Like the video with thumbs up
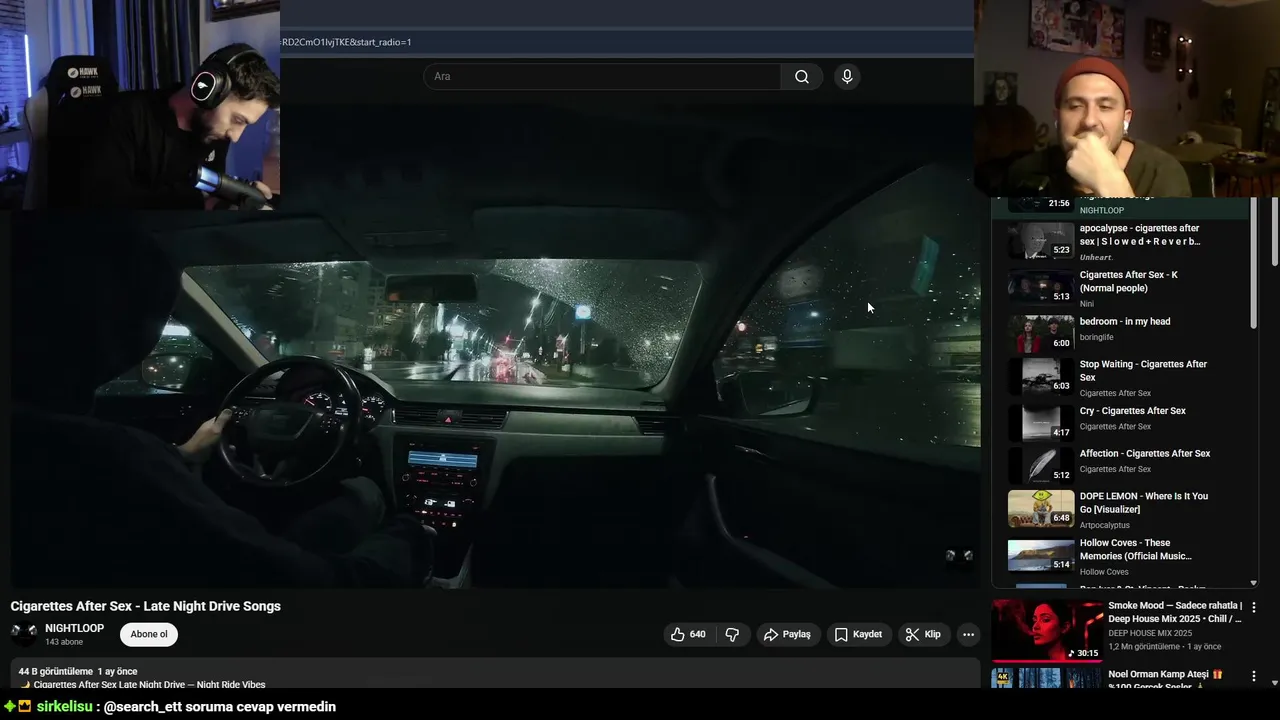Screen dimensions: 1280x720 [x=688, y=634]
